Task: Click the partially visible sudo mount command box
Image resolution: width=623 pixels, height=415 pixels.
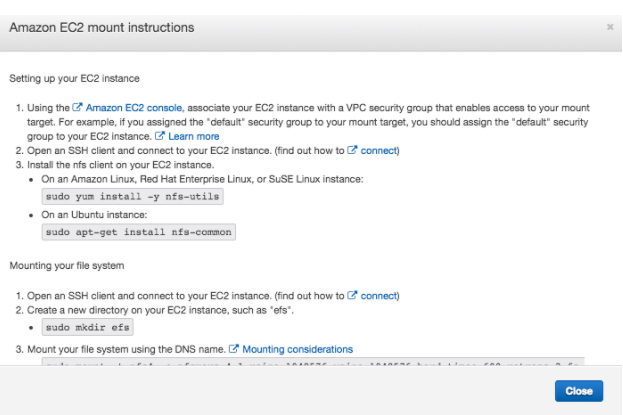Action: click(313, 361)
